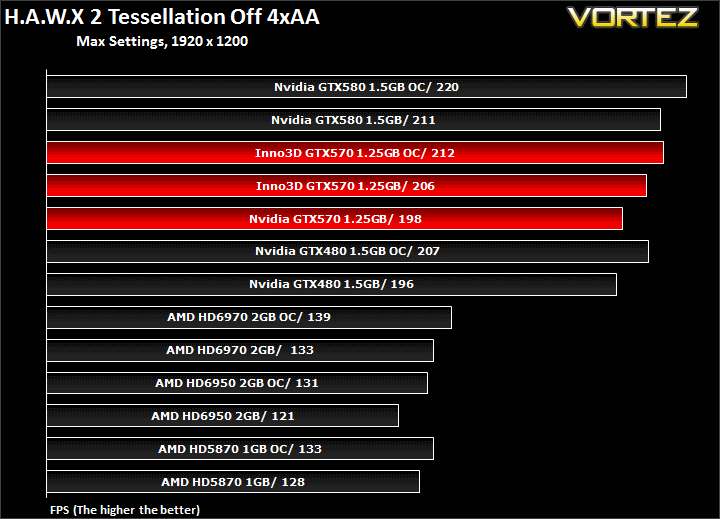The image size is (720, 519).
Task: Select the AMD HD6950 2GB 121 bar
Action: [223, 416]
